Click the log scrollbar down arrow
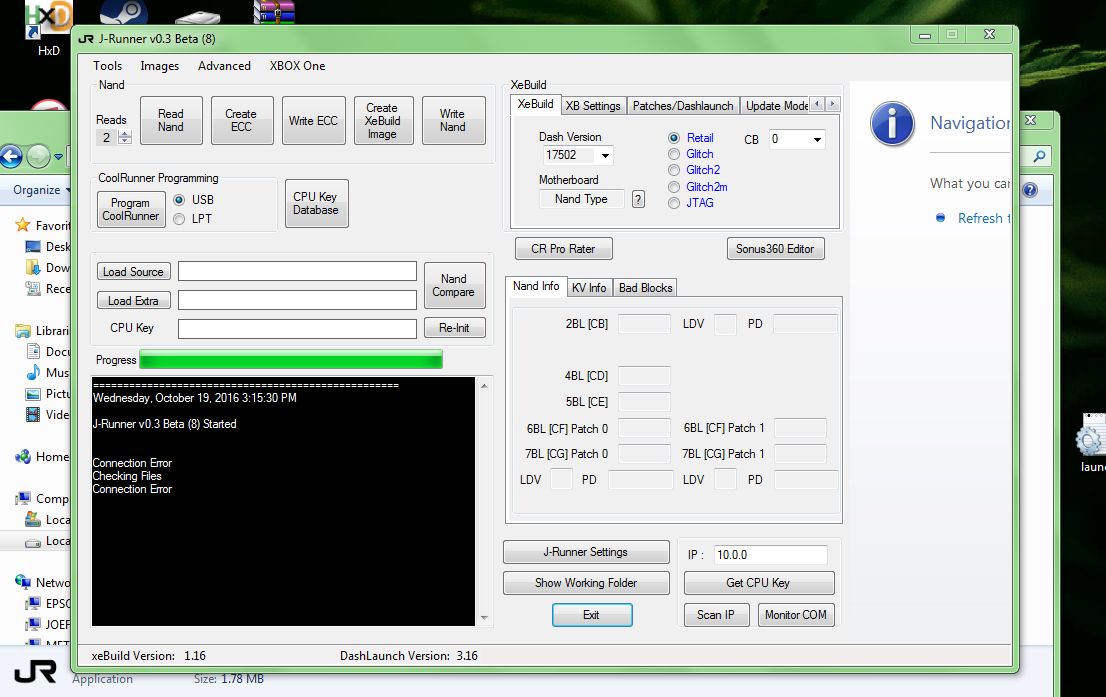 484,618
